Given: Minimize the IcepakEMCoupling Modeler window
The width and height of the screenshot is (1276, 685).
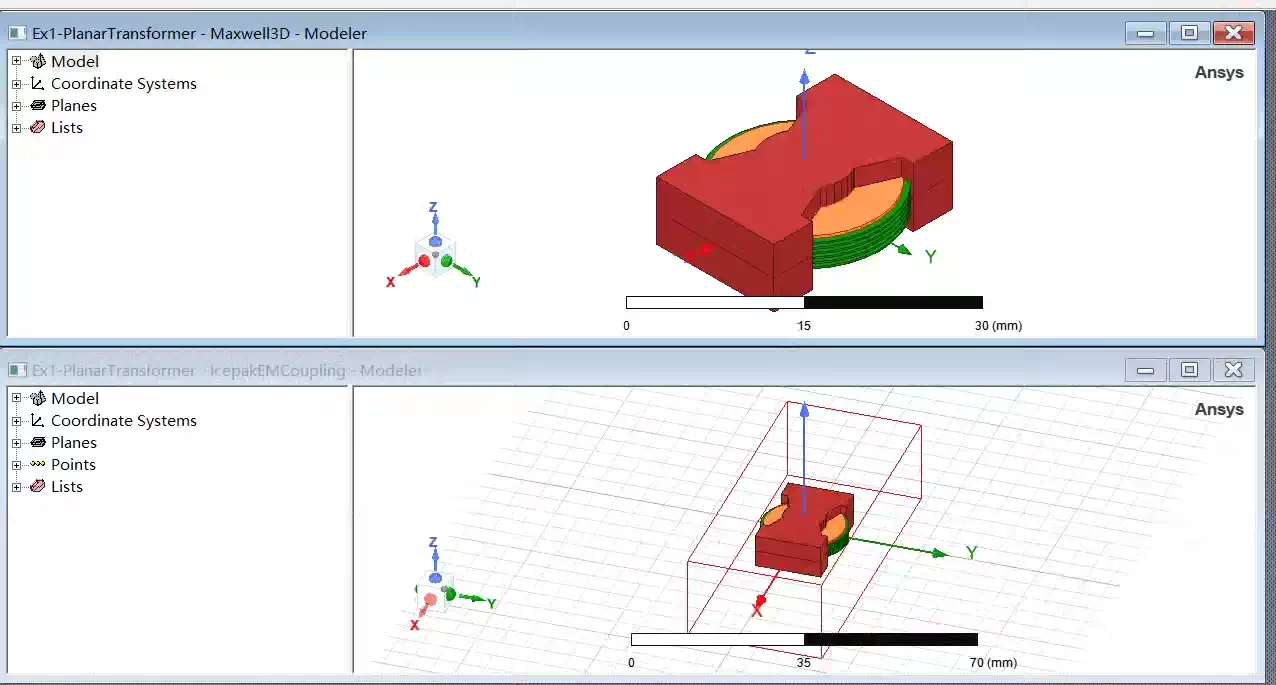Looking at the screenshot, I should click(x=1145, y=370).
